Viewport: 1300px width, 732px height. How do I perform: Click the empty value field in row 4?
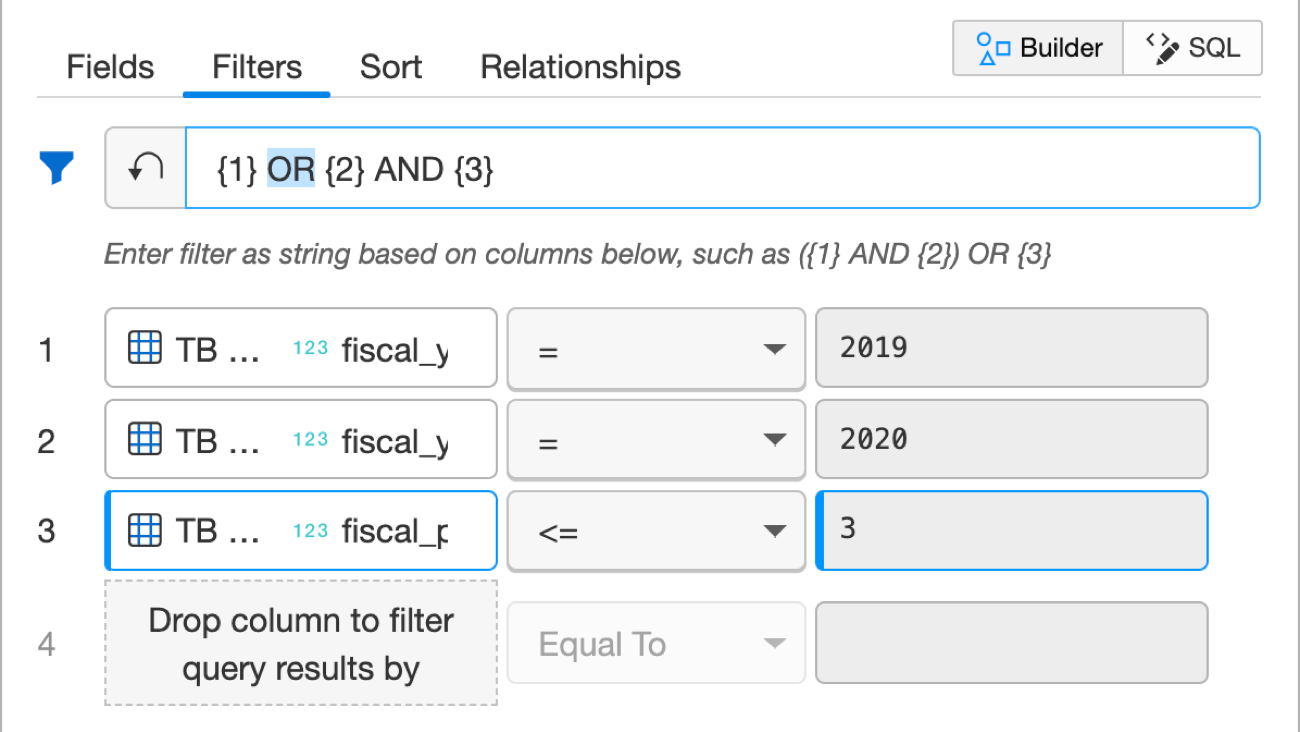pos(1012,643)
